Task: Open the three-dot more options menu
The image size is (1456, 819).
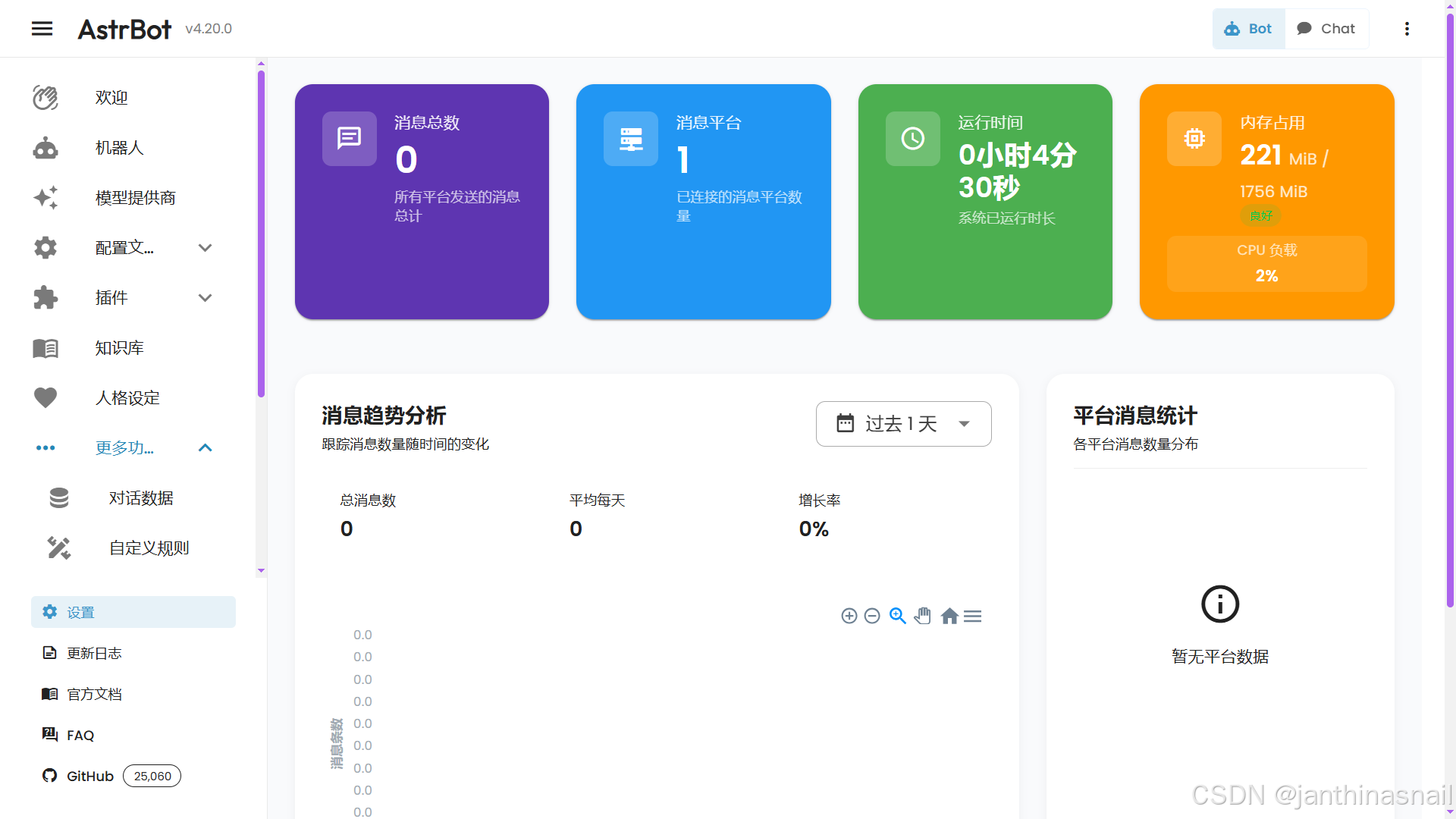Action: tap(1407, 29)
